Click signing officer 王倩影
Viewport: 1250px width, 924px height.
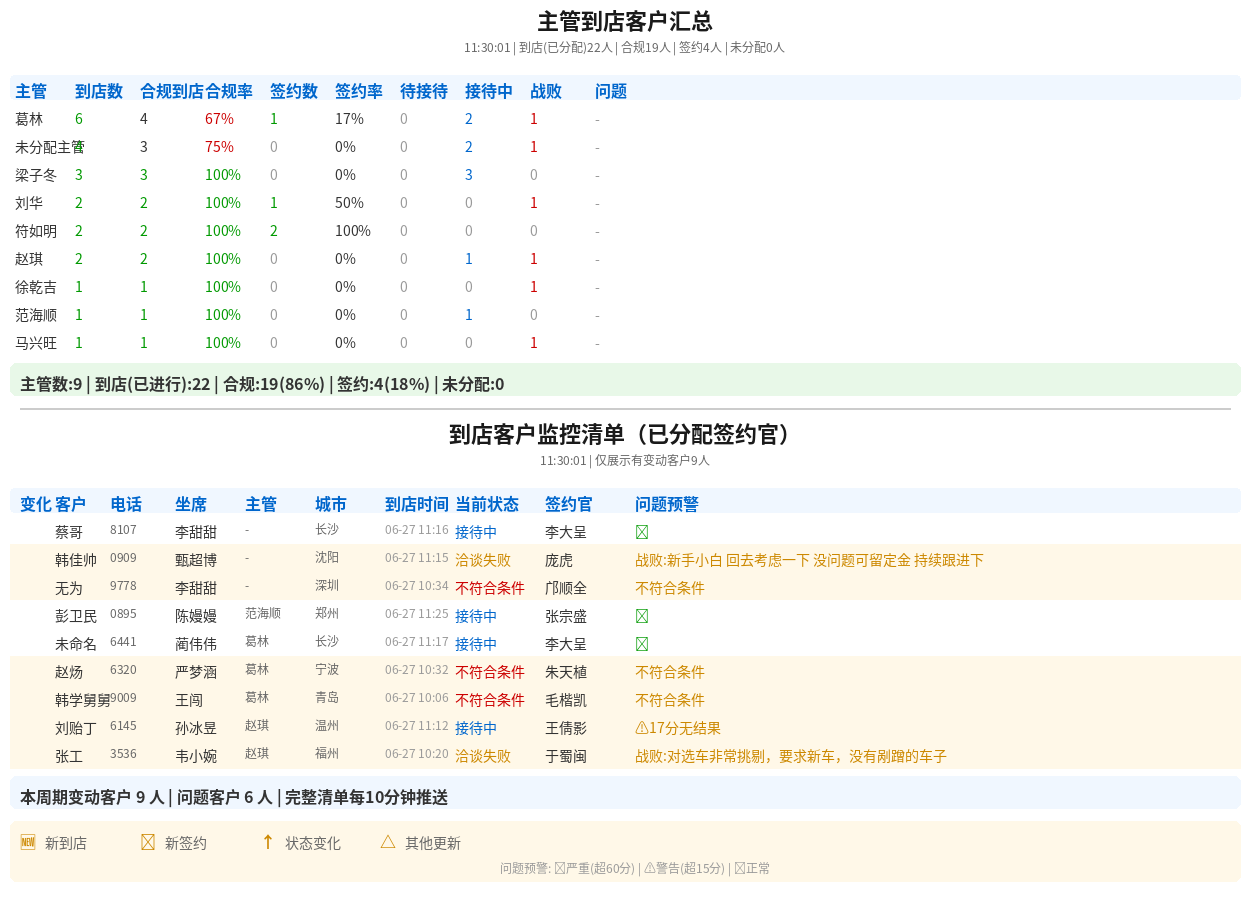(566, 728)
